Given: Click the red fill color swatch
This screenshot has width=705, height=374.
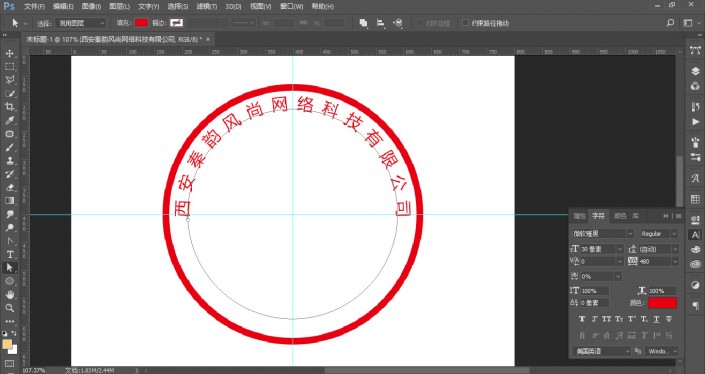Looking at the screenshot, I should (141, 23).
